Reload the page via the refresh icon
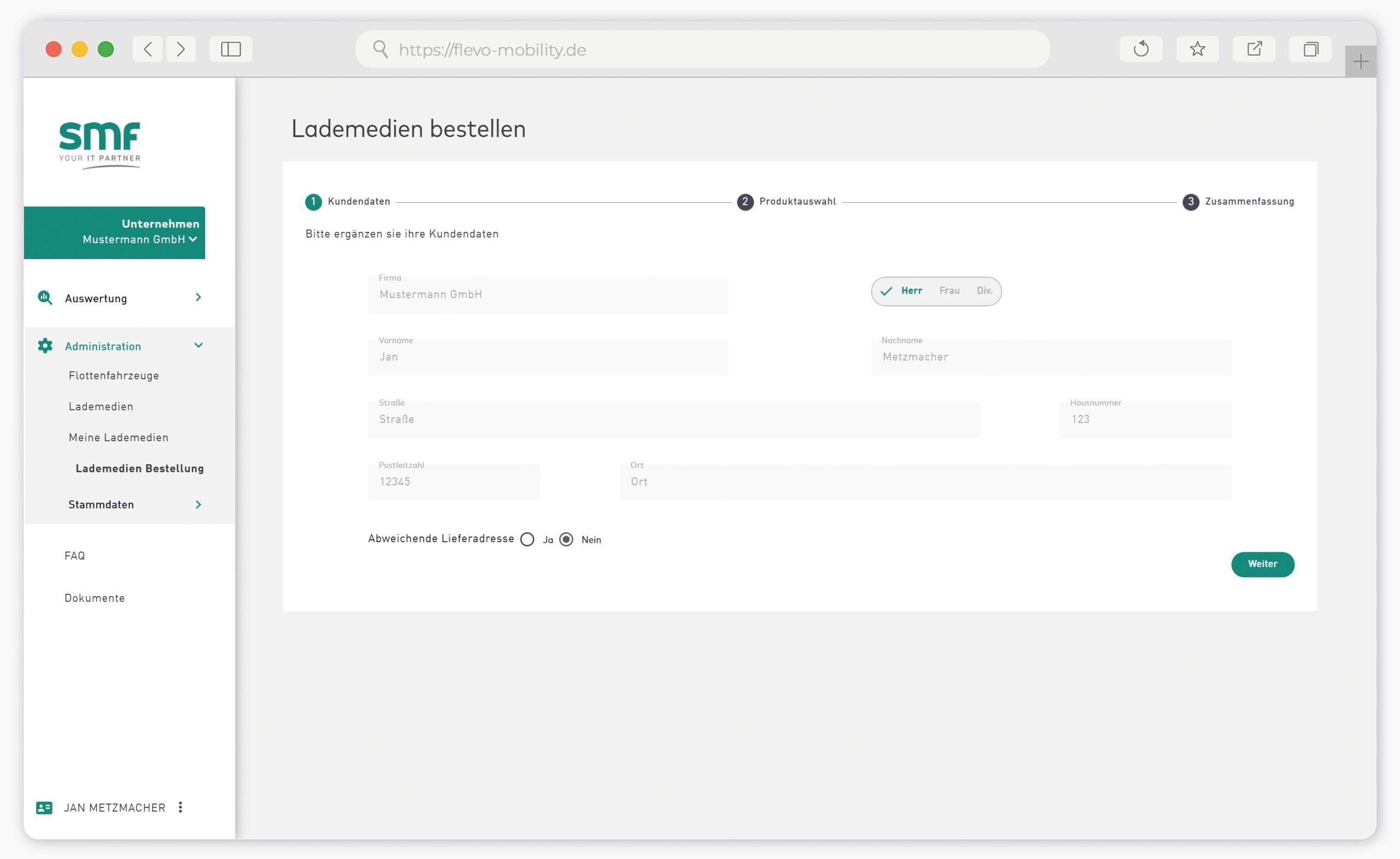Image resolution: width=1400 pixels, height=859 pixels. (x=1141, y=49)
